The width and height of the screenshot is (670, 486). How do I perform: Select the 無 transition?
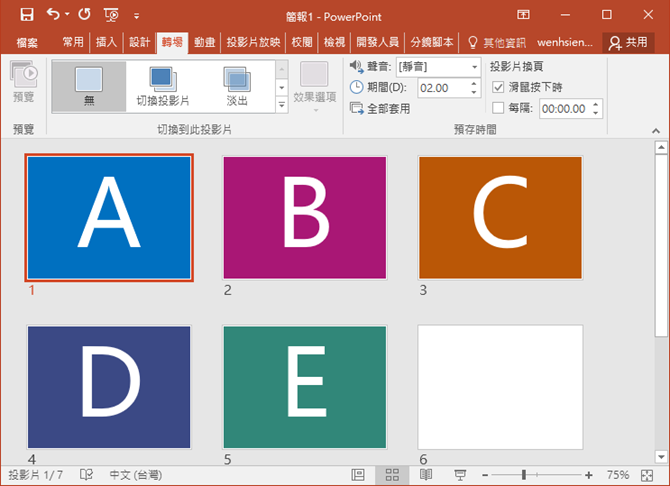click(89, 86)
